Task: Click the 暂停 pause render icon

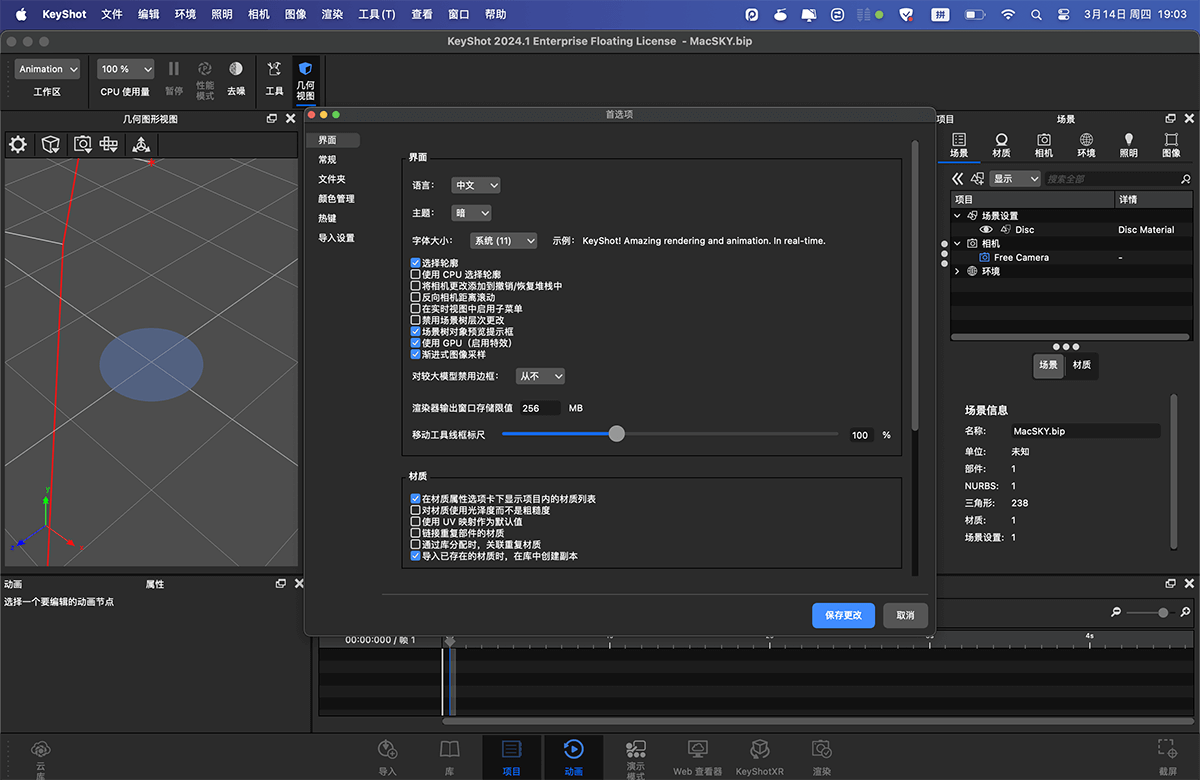Action: [x=174, y=69]
